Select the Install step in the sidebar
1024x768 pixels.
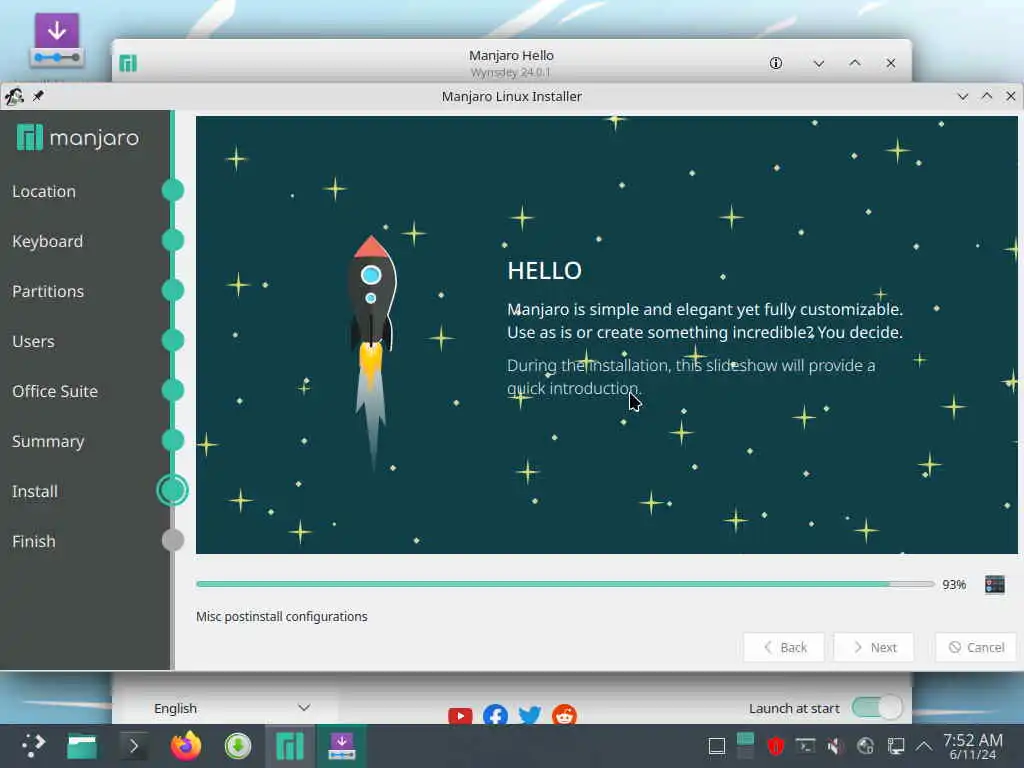pyautogui.click(x=35, y=491)
